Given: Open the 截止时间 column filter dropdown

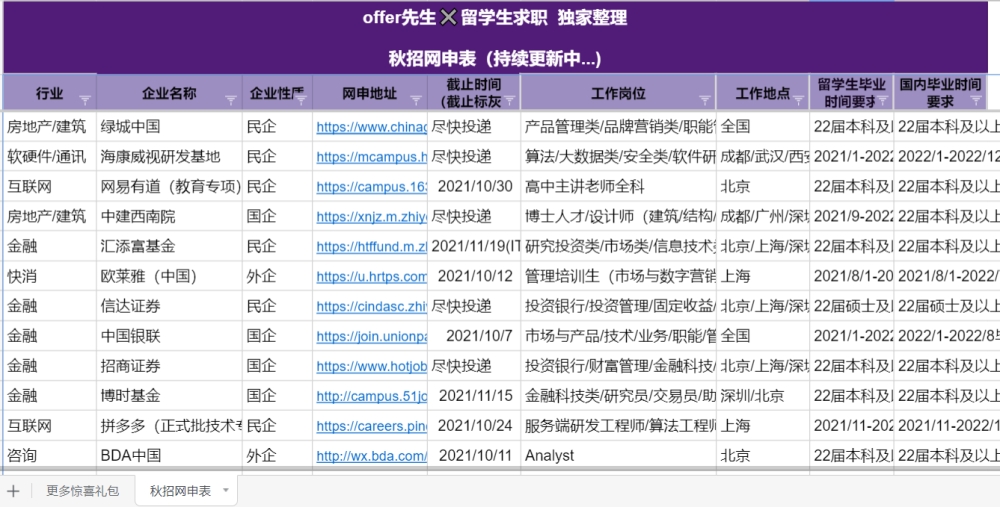Looking at the screenshot, I should [x=510, y=100].
